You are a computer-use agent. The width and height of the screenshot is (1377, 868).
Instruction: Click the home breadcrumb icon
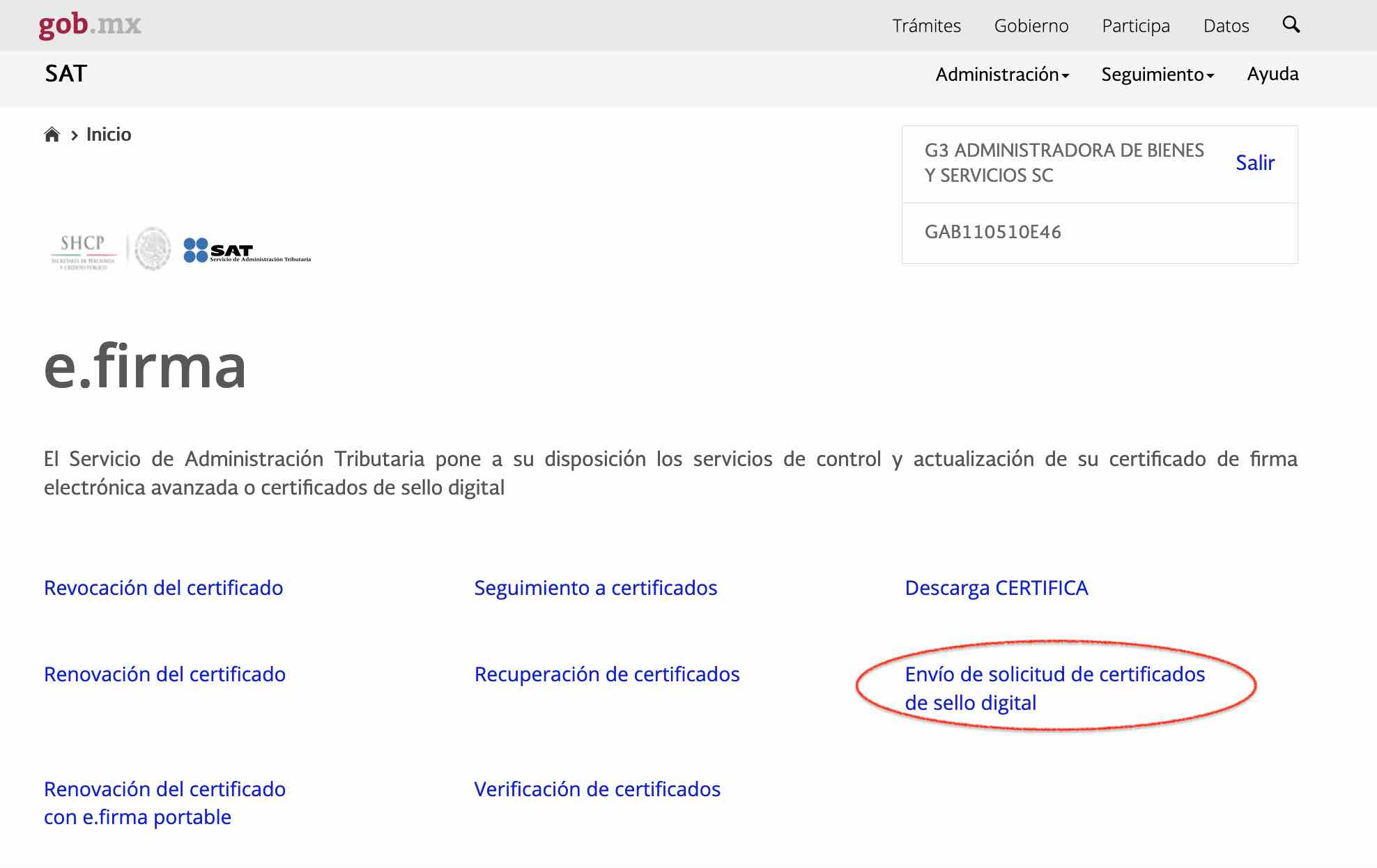tap(52, 134)
